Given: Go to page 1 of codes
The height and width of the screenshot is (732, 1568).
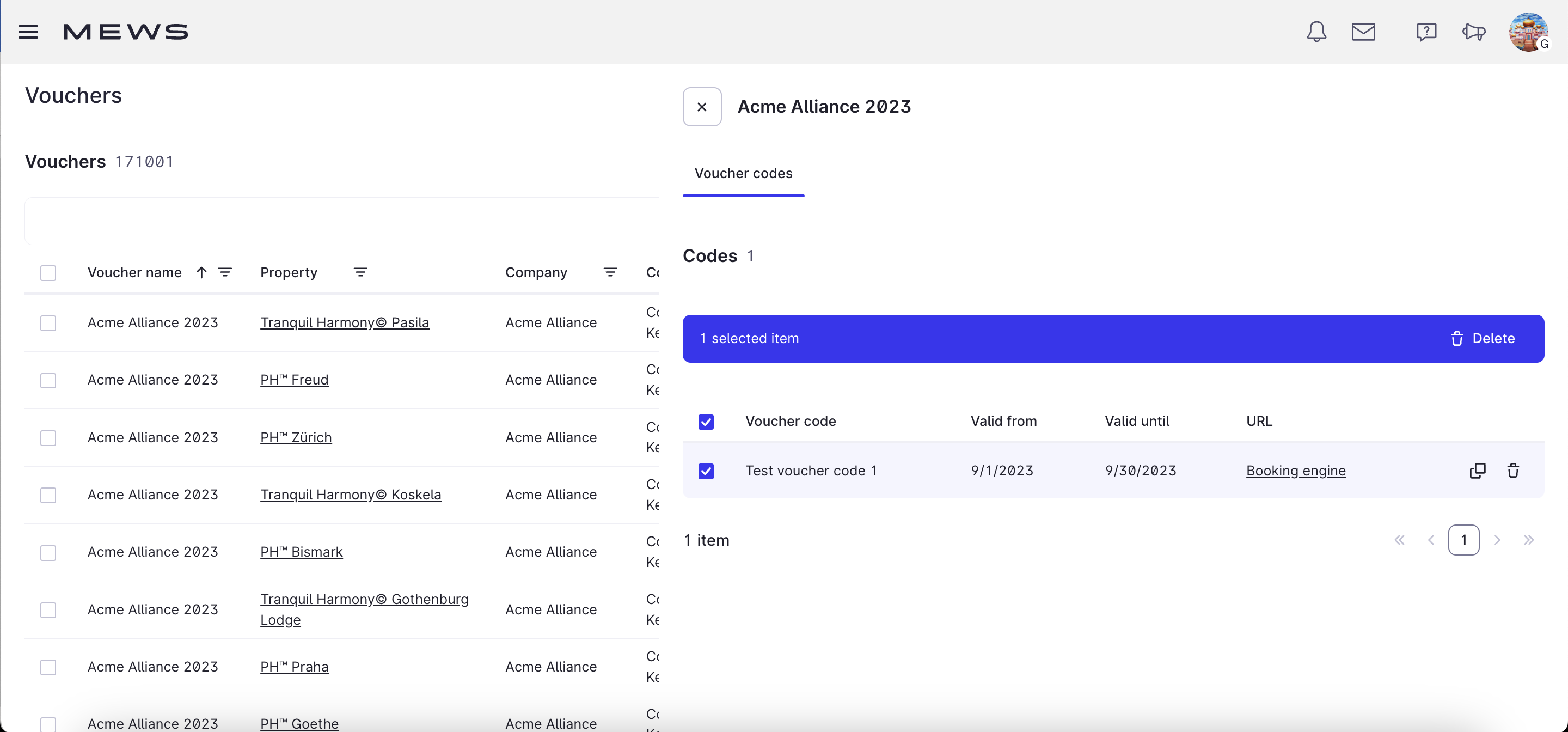Looking at the screenshot, I should point(1463,540).
